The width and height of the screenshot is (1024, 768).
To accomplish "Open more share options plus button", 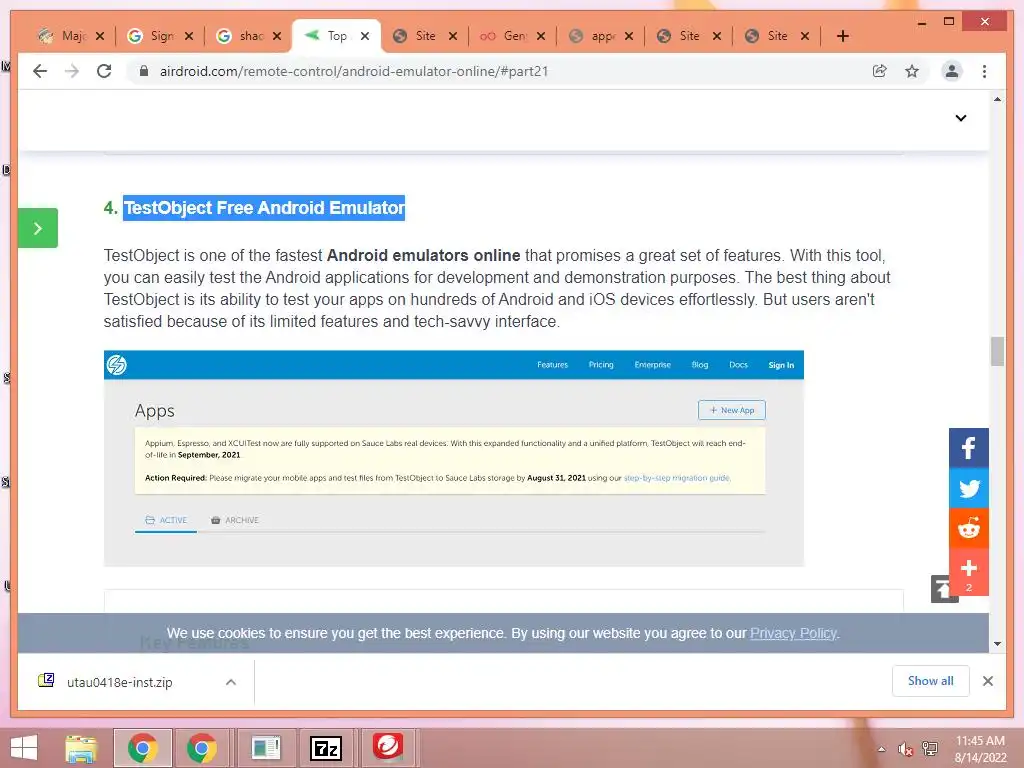I will click(968, 571).
